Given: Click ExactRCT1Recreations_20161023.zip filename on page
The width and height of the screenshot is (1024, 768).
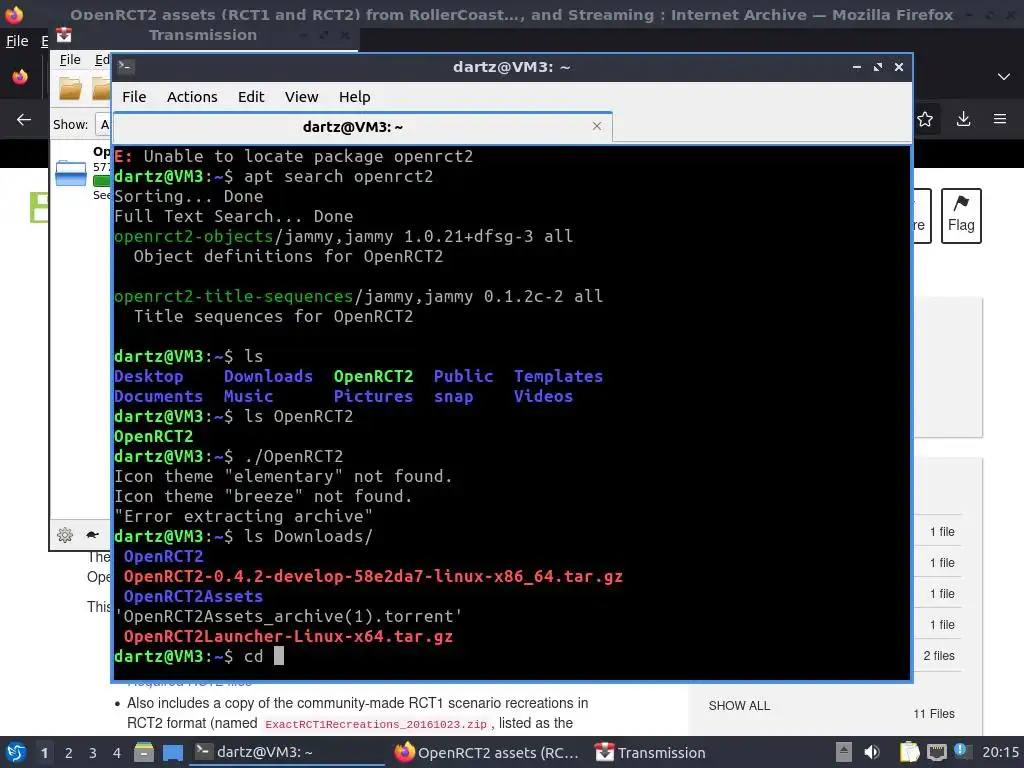Looking at the screenshot, I should tap(376, 724).
